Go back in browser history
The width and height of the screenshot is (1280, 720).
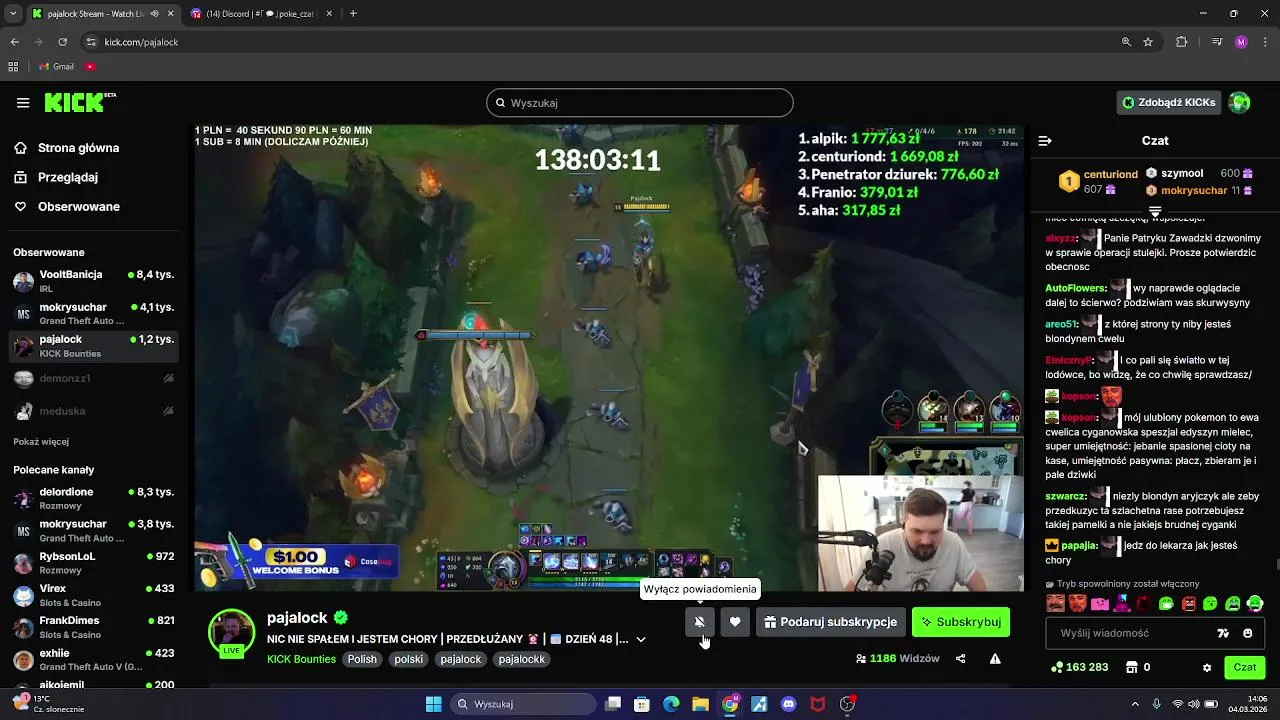(x=15, y=42)
